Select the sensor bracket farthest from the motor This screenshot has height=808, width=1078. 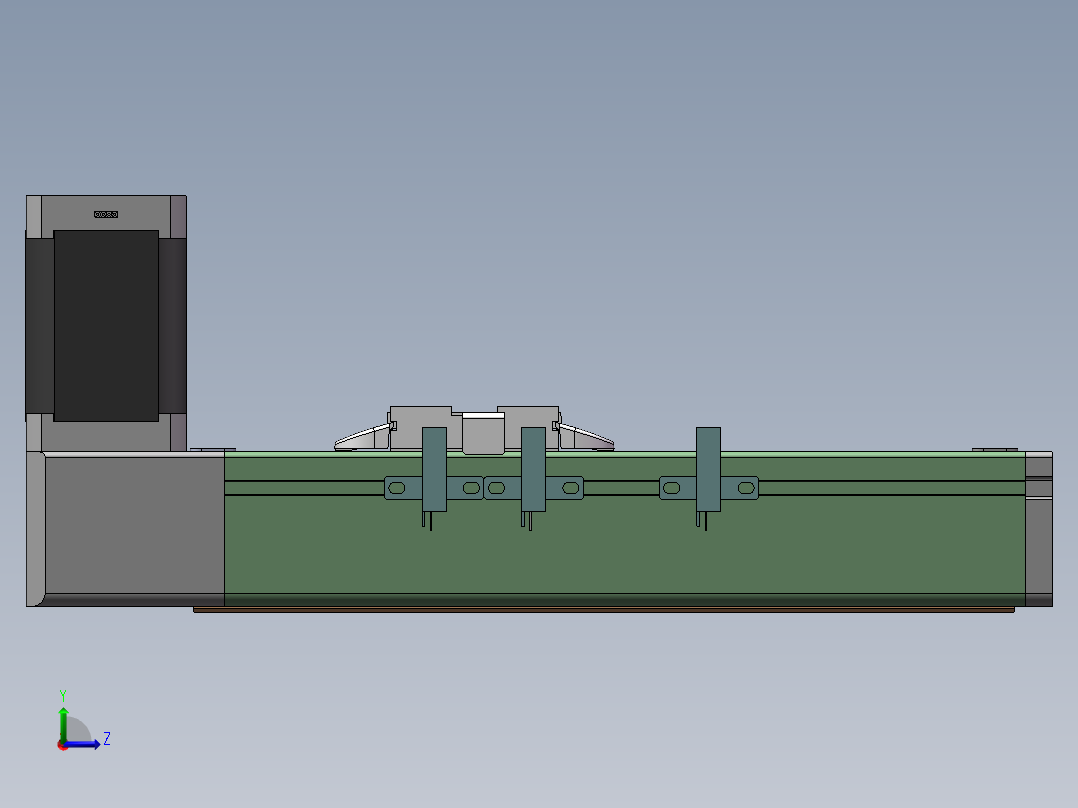709,479
